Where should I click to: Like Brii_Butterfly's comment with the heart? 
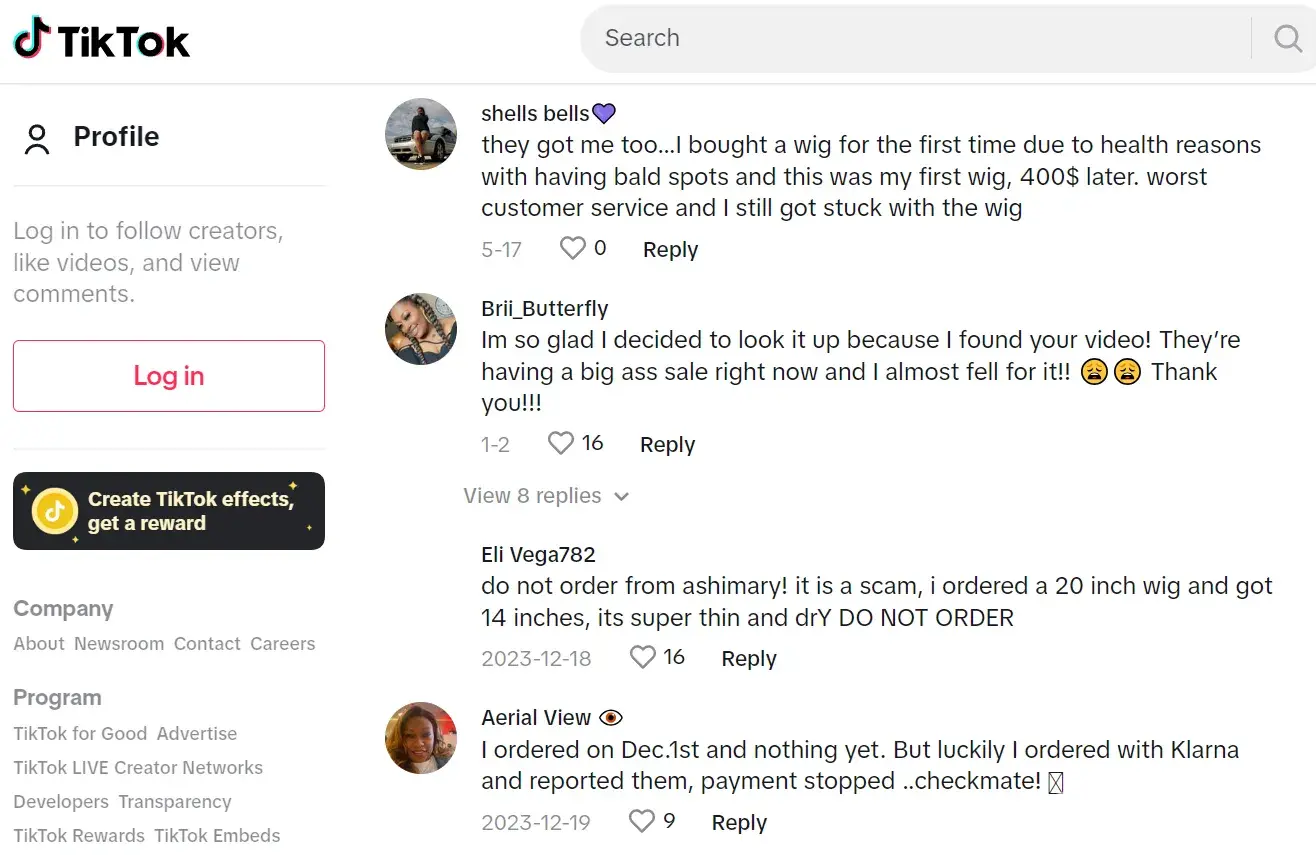[561, 443]
